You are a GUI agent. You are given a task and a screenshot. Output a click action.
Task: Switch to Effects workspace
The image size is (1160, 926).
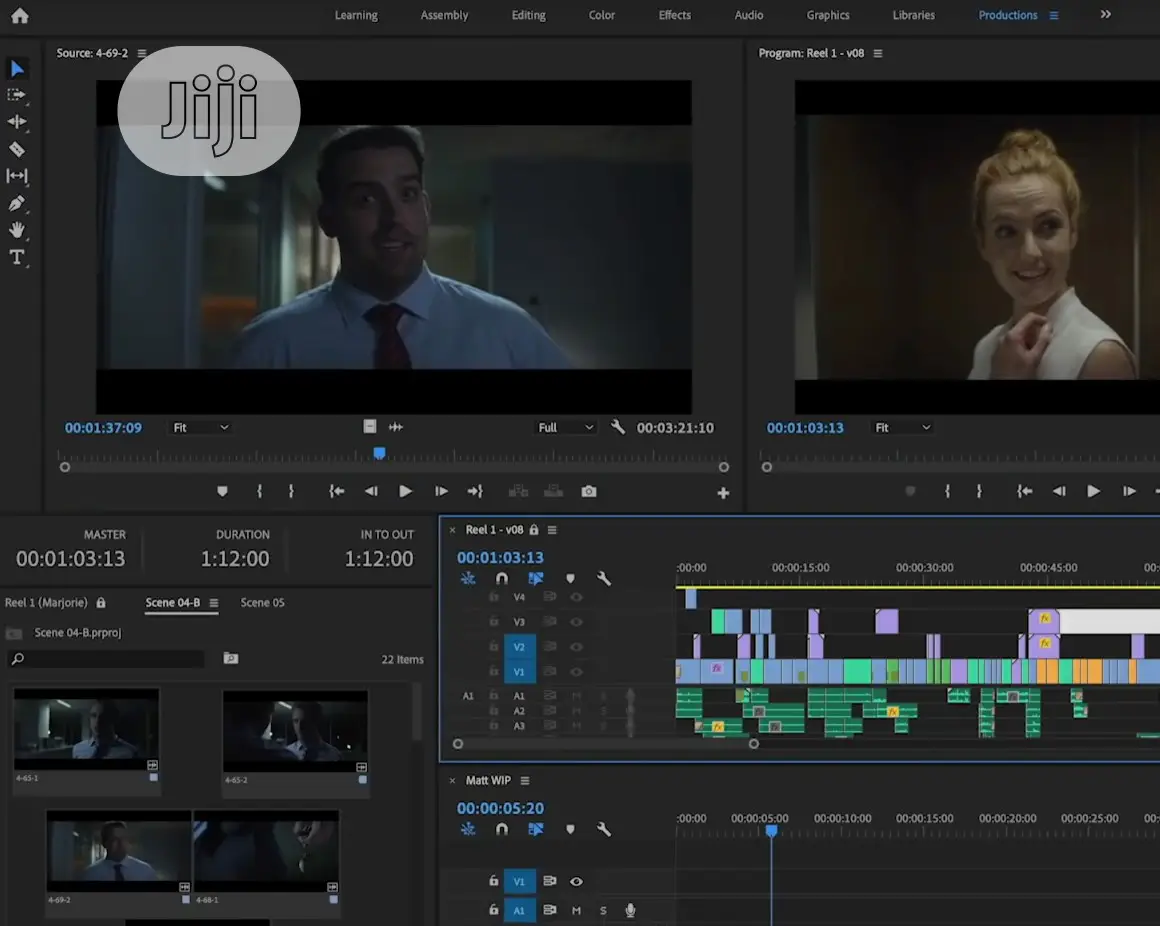(x=675, y=15)
